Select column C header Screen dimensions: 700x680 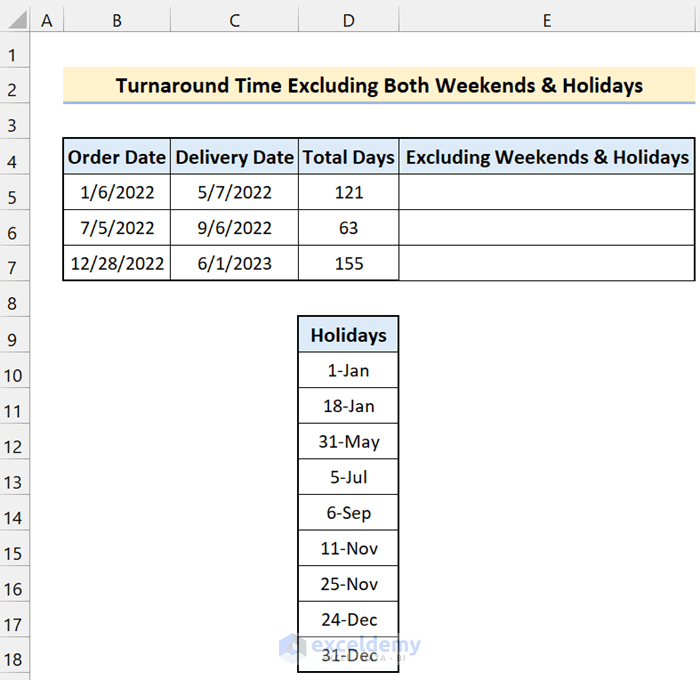pos(234,21)
